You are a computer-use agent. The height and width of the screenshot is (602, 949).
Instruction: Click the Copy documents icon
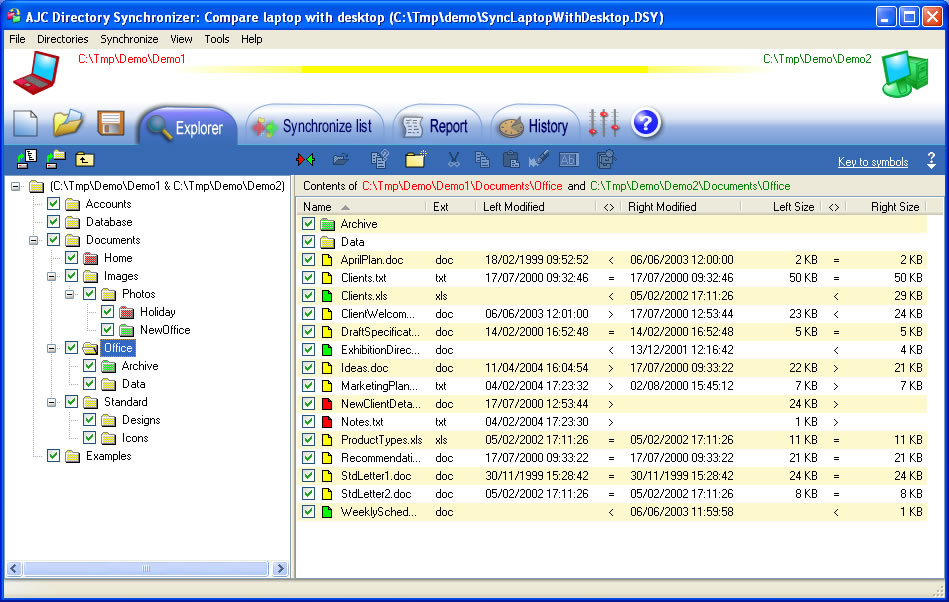[482, 160]
